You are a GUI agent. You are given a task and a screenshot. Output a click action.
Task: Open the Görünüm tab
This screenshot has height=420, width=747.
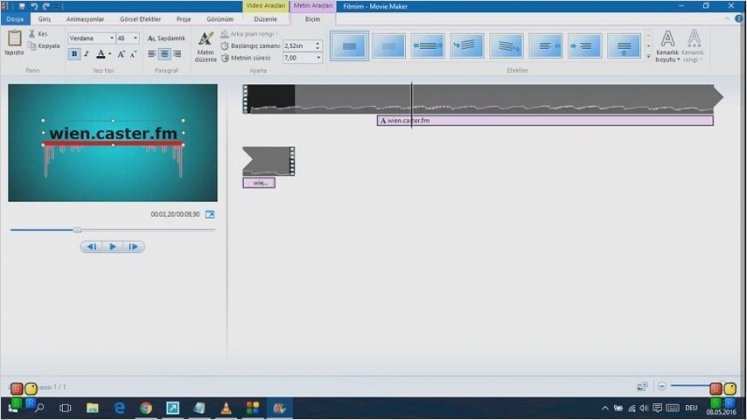220,19
